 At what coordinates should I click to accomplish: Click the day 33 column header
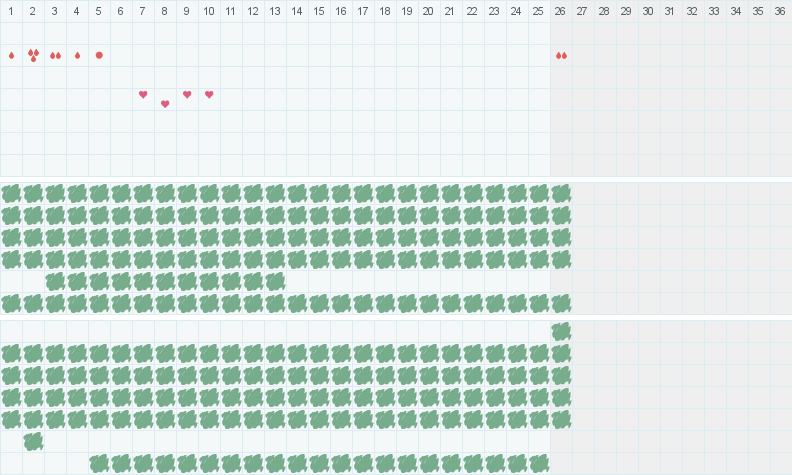714,11
